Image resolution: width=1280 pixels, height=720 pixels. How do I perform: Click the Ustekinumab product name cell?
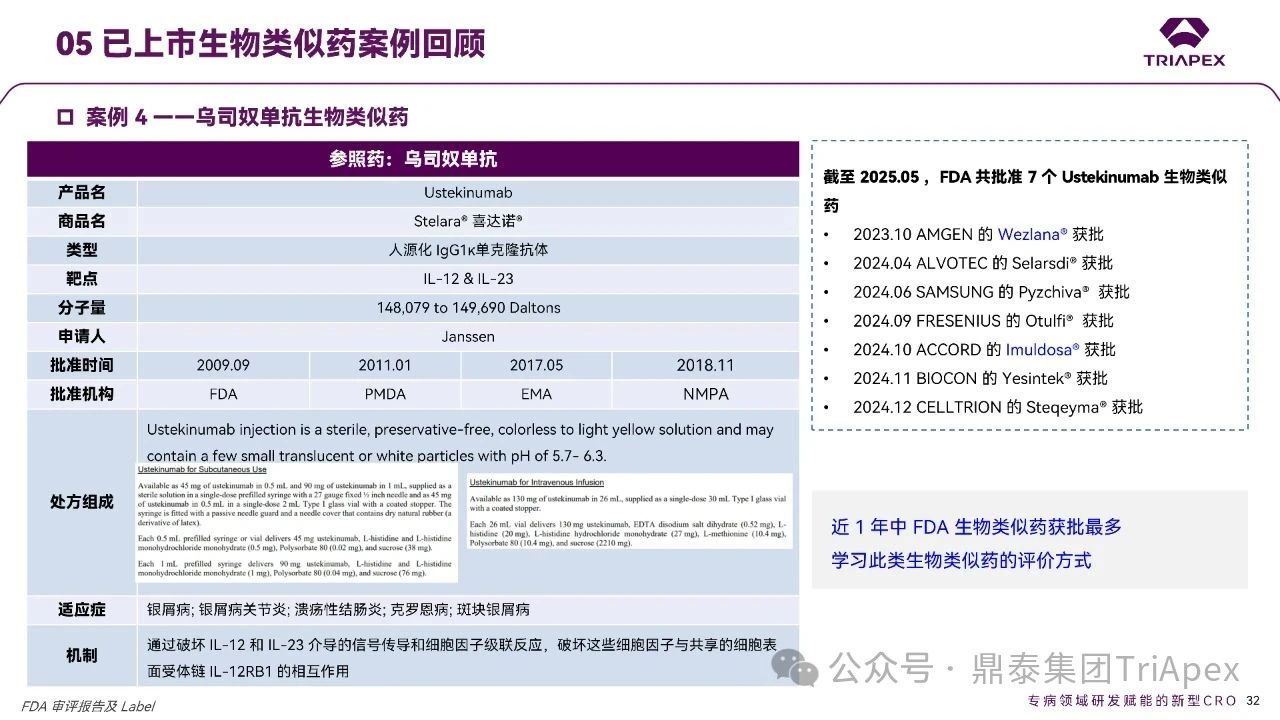[x=468, y=193]
